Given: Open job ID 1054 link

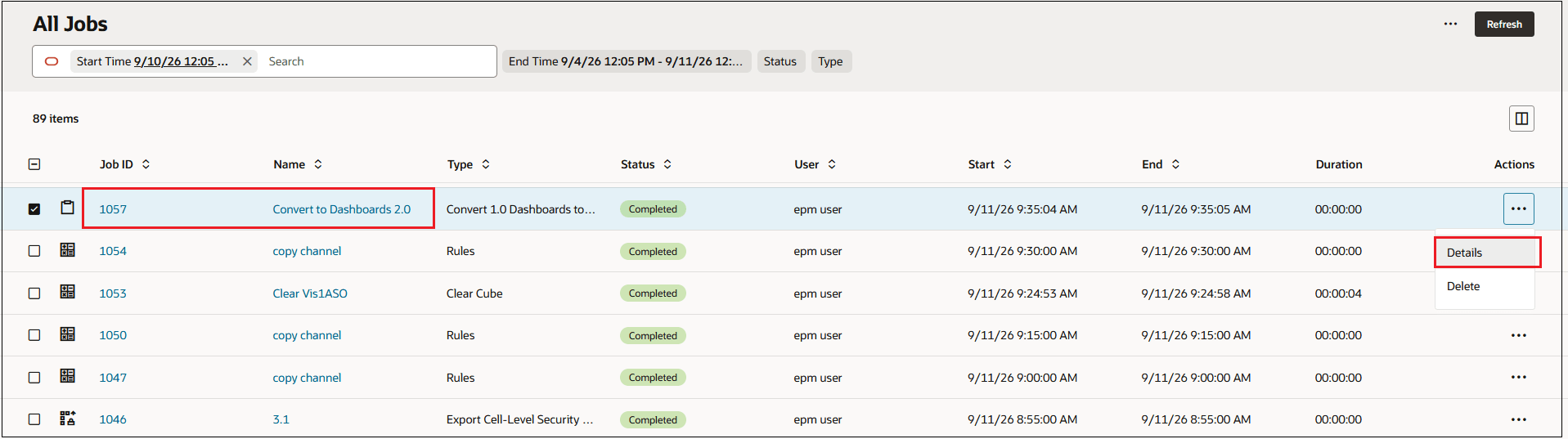Looking at the screenshot, I should [x=113, y=251].
